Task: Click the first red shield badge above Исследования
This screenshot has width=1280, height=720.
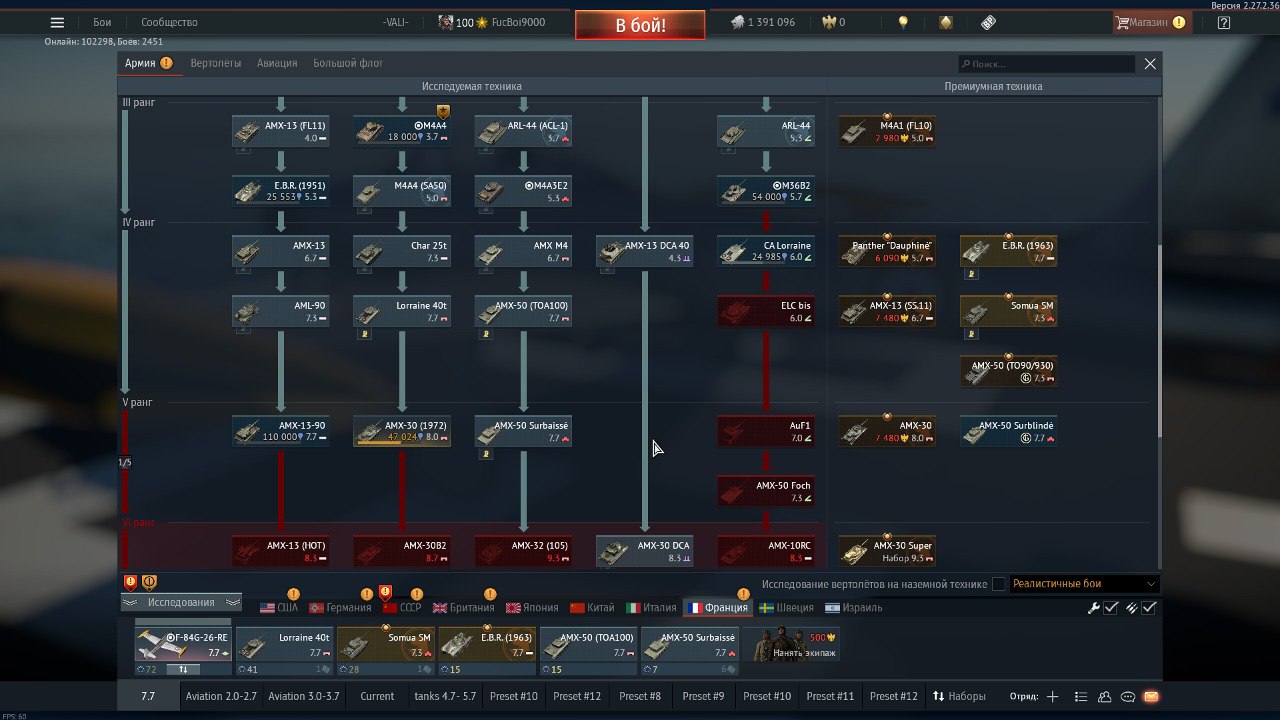Action: tap(130, 582)
